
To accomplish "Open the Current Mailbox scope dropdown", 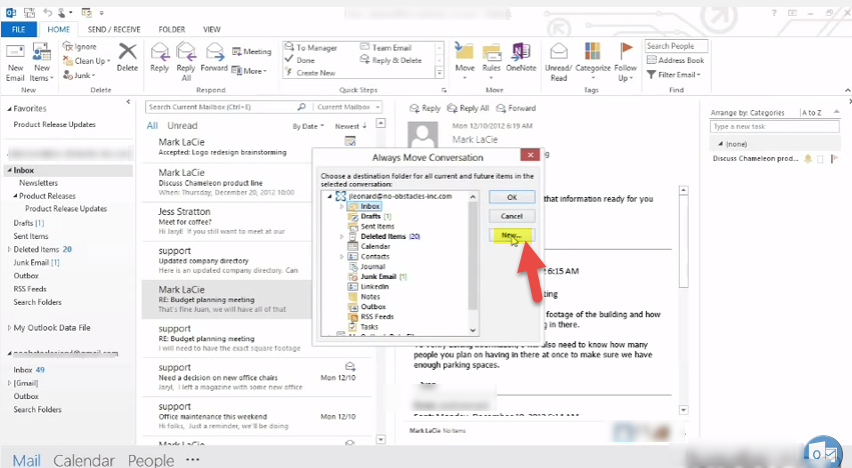I will click(x=348, y=107).
